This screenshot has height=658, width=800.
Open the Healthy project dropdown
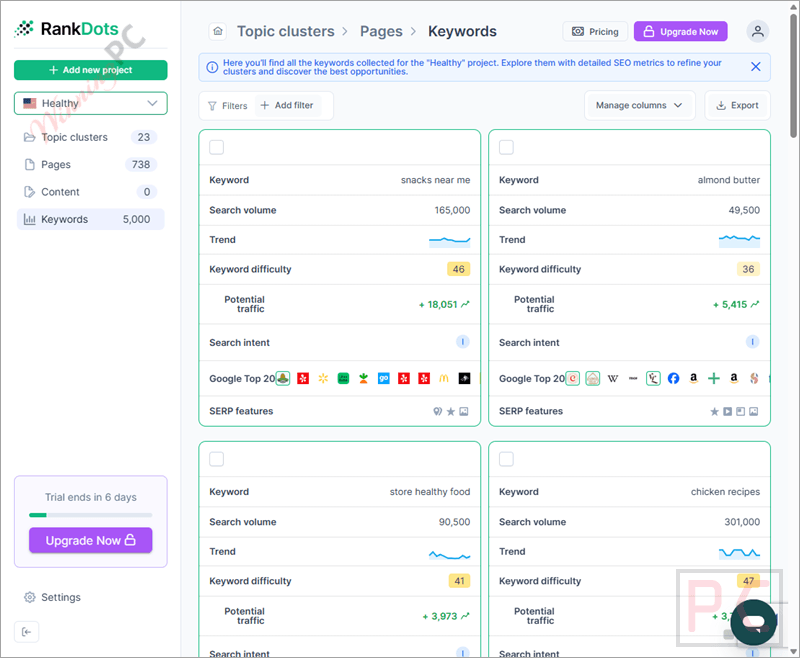[x=91, y=103]
